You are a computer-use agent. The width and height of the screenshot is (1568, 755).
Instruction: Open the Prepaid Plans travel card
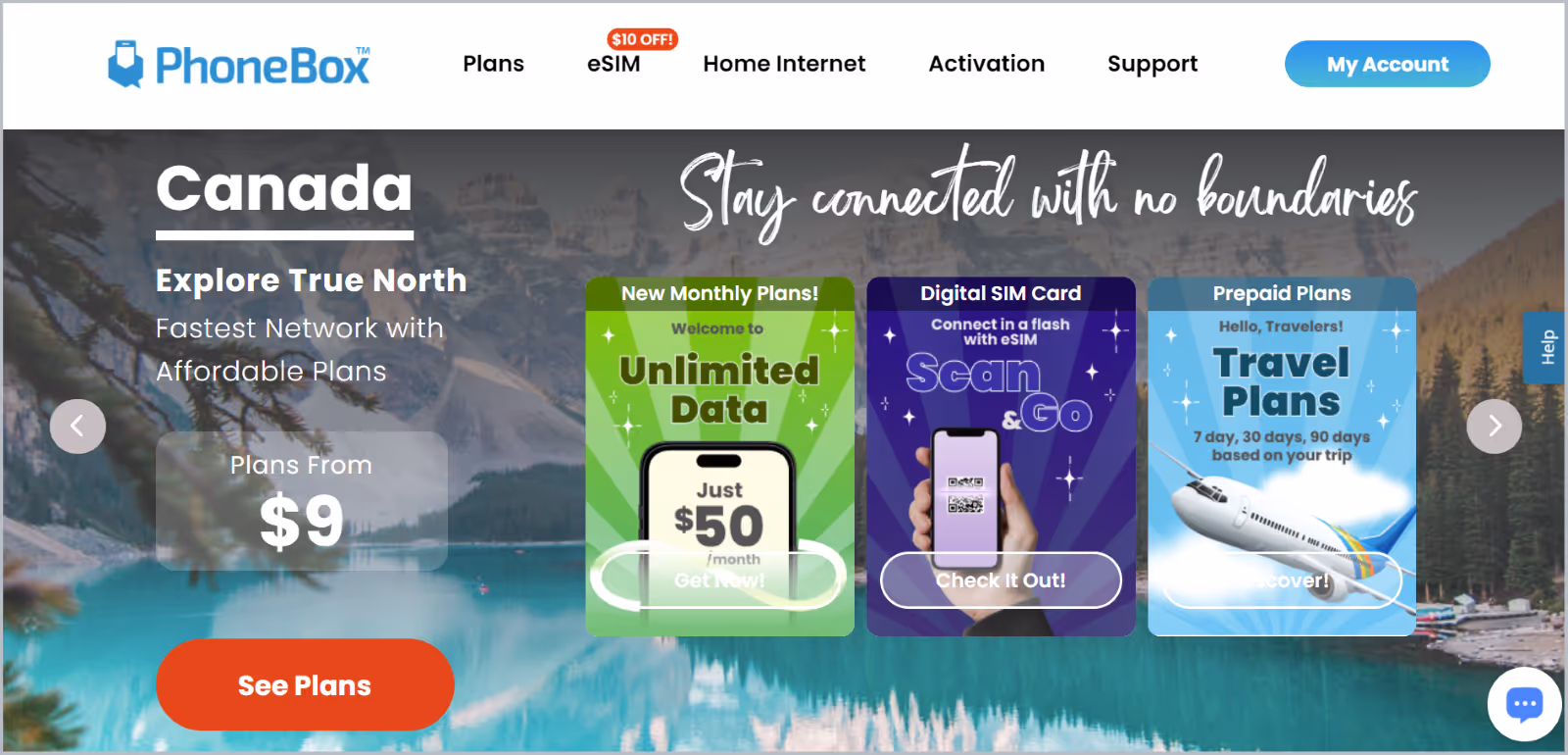pos(1282,456)
